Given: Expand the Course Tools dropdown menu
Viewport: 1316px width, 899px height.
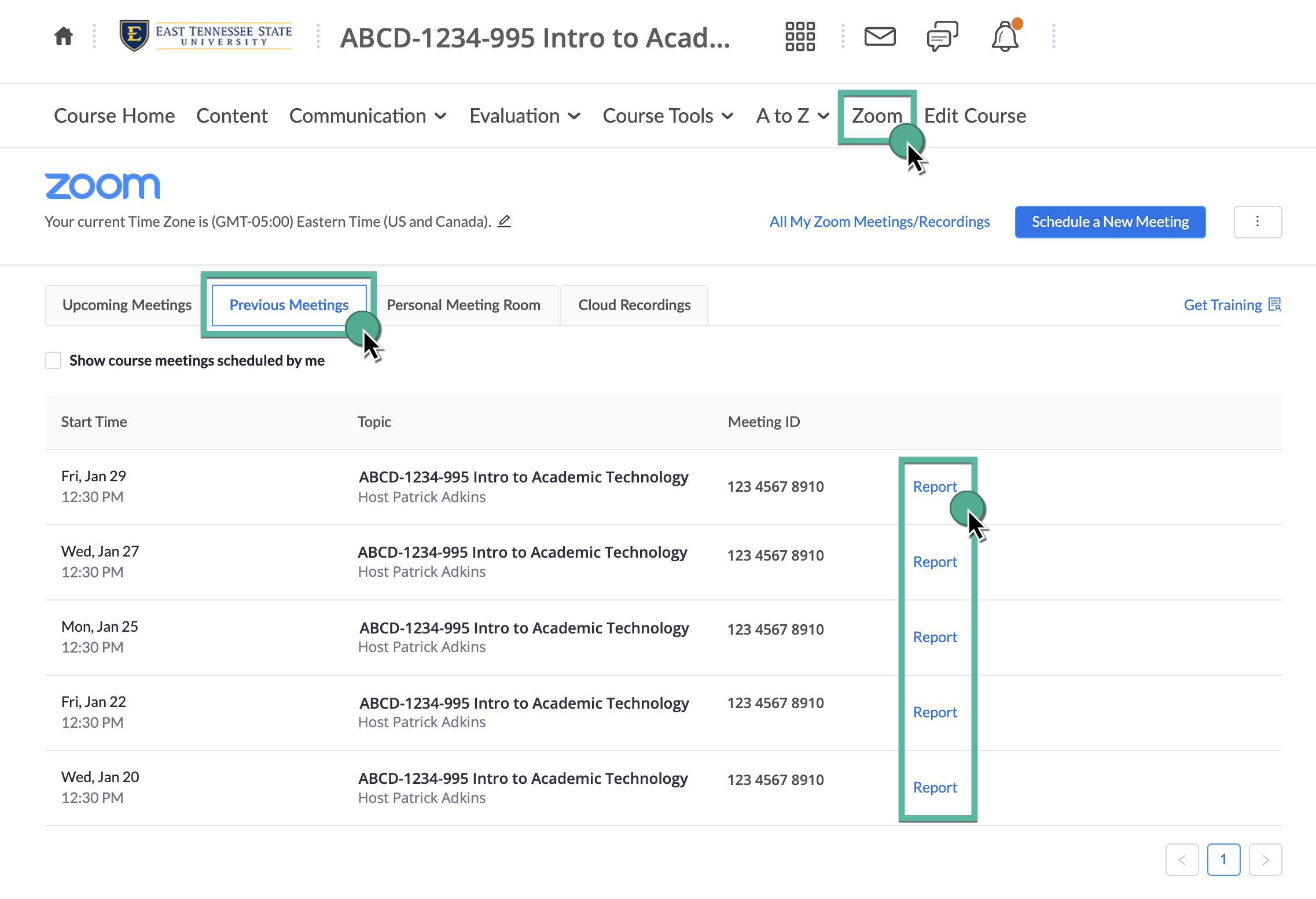Looking at the screenshot, I should coord(668,116).
